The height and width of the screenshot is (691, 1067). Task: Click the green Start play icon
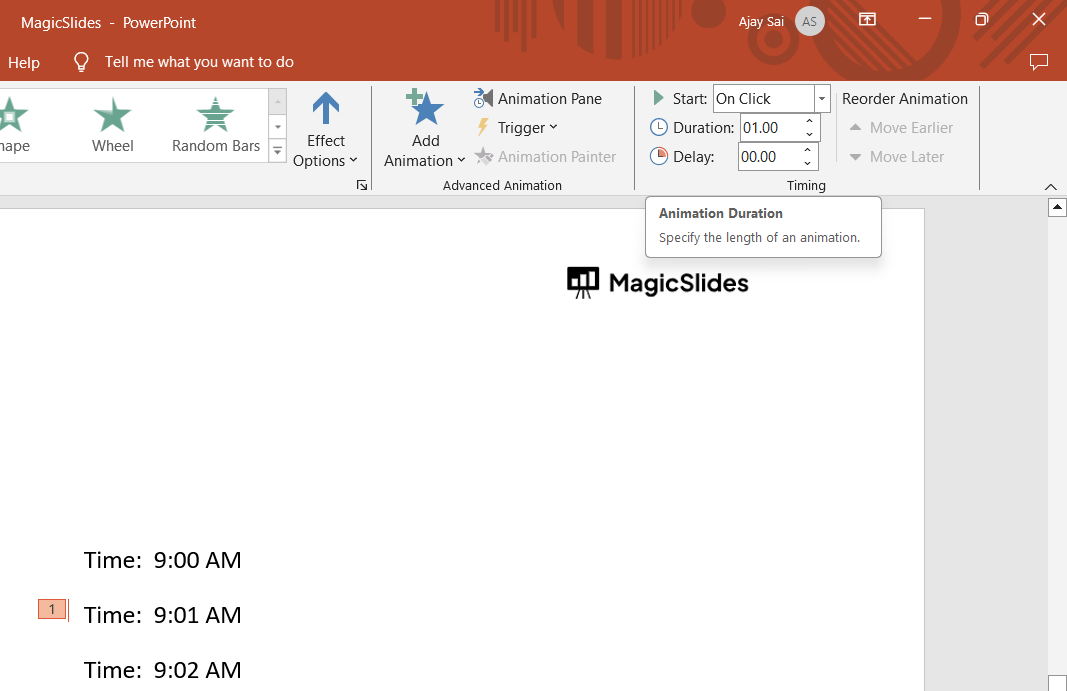[658, 98]
